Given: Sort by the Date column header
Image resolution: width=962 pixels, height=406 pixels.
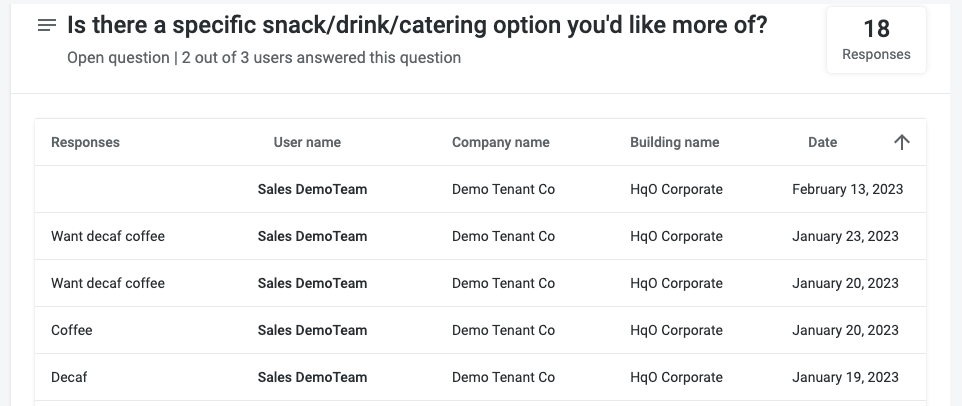Looking at the screenshot, I should tap(822, 142).
